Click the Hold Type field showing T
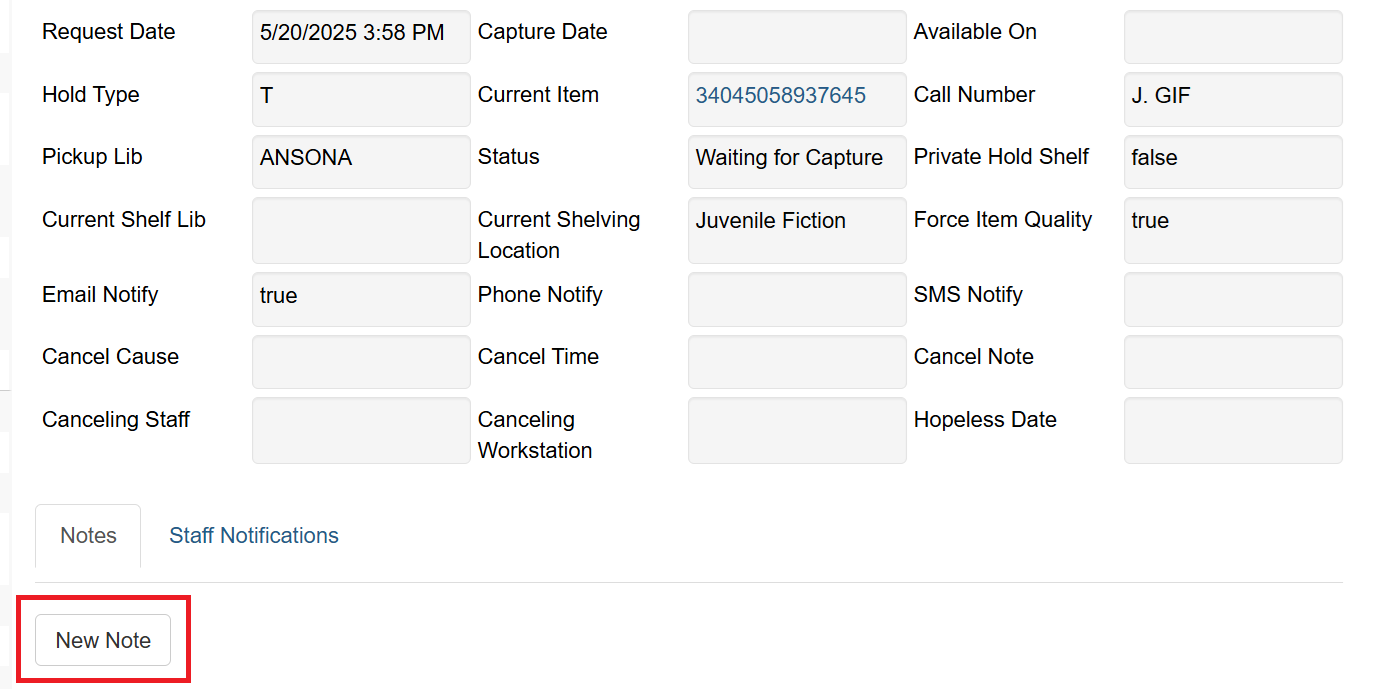Viewport: 1384px width, 689px height. click(361, 99)
